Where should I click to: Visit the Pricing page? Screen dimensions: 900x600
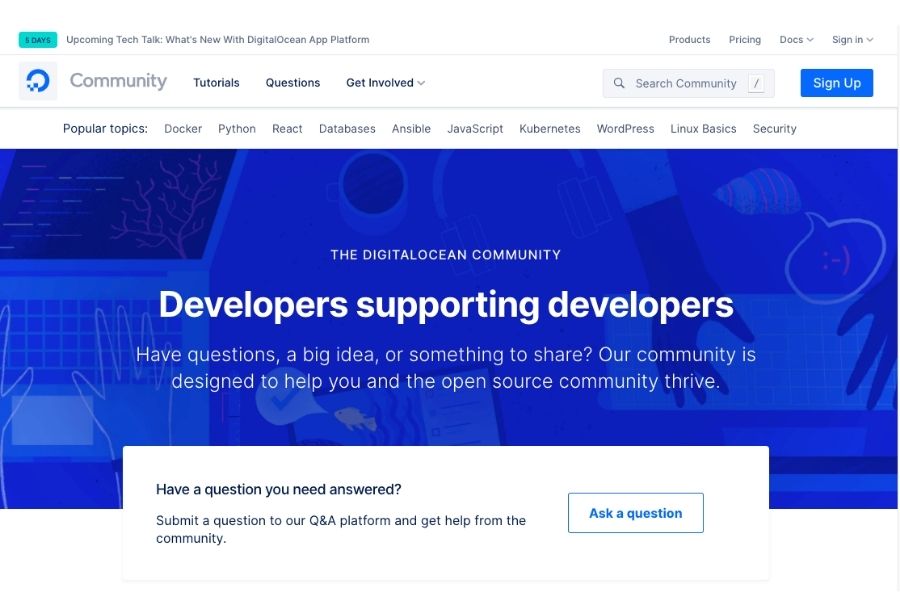745,40
